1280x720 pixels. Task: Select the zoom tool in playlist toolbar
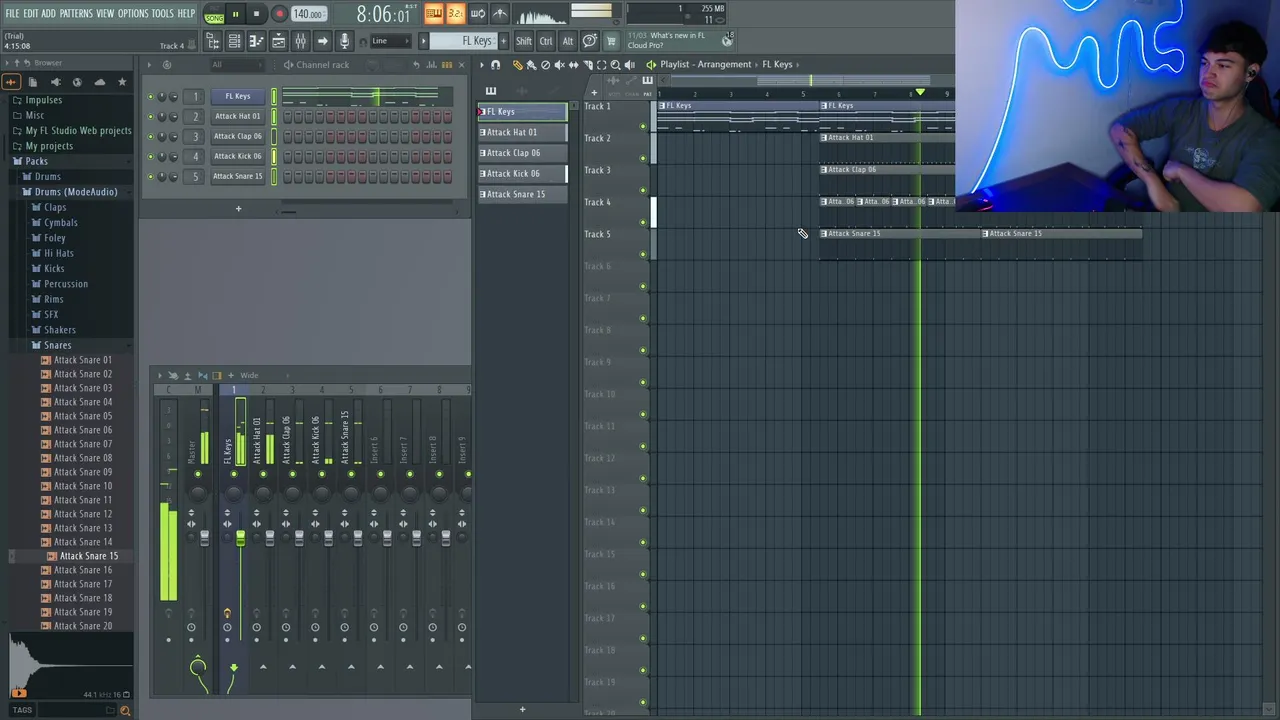tap(615, 64)
